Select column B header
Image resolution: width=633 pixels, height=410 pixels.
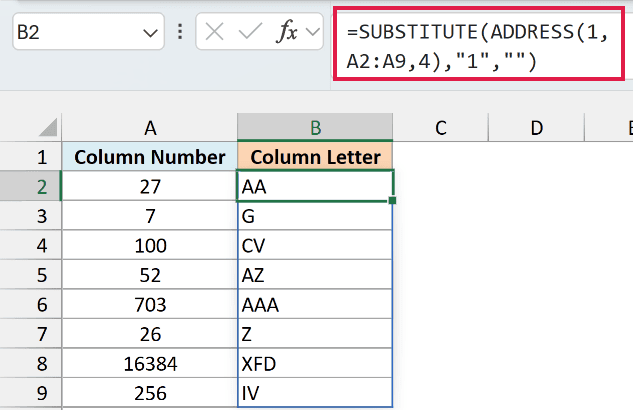[315, 128]
